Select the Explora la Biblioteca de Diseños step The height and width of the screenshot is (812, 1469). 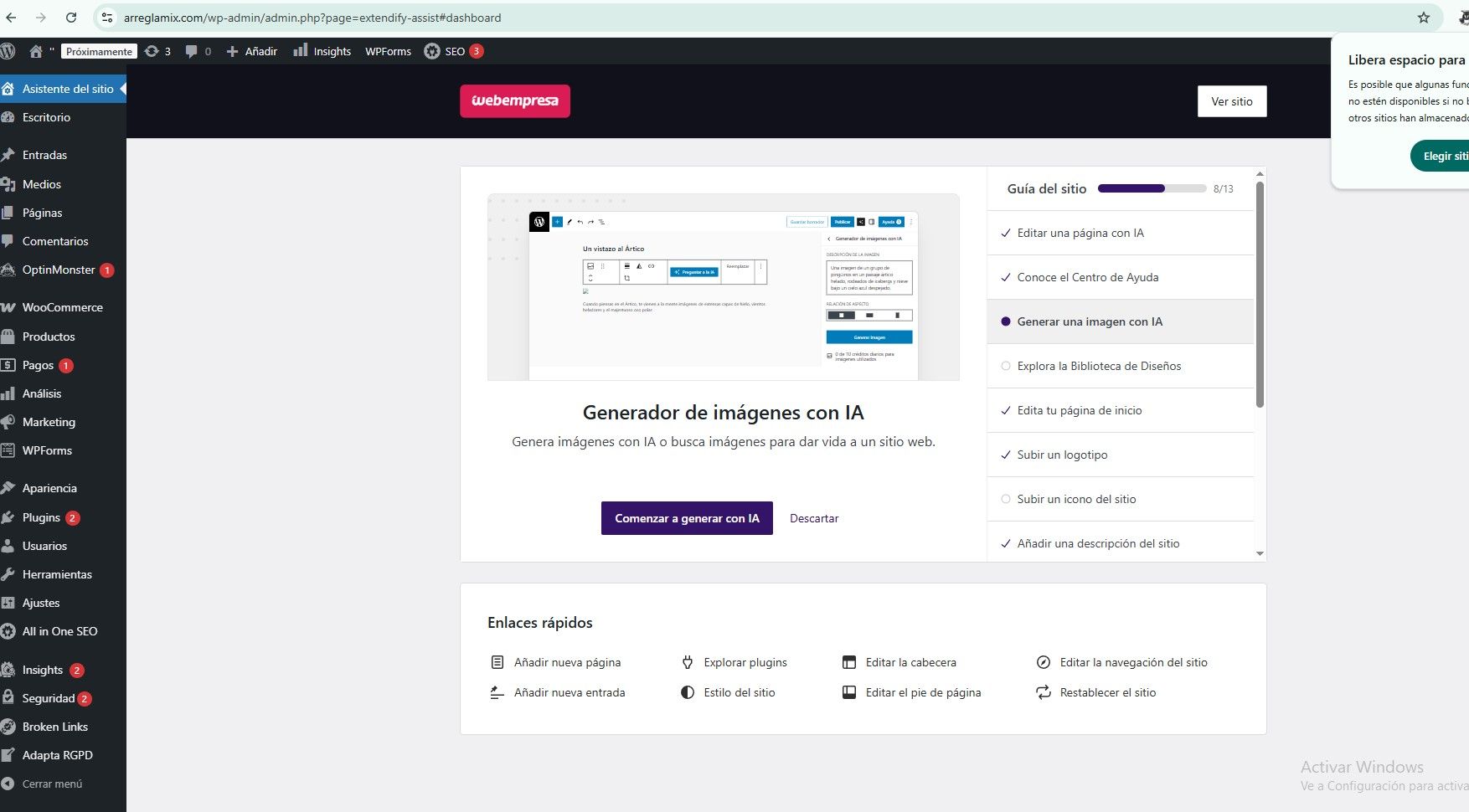pos(1098,366)
